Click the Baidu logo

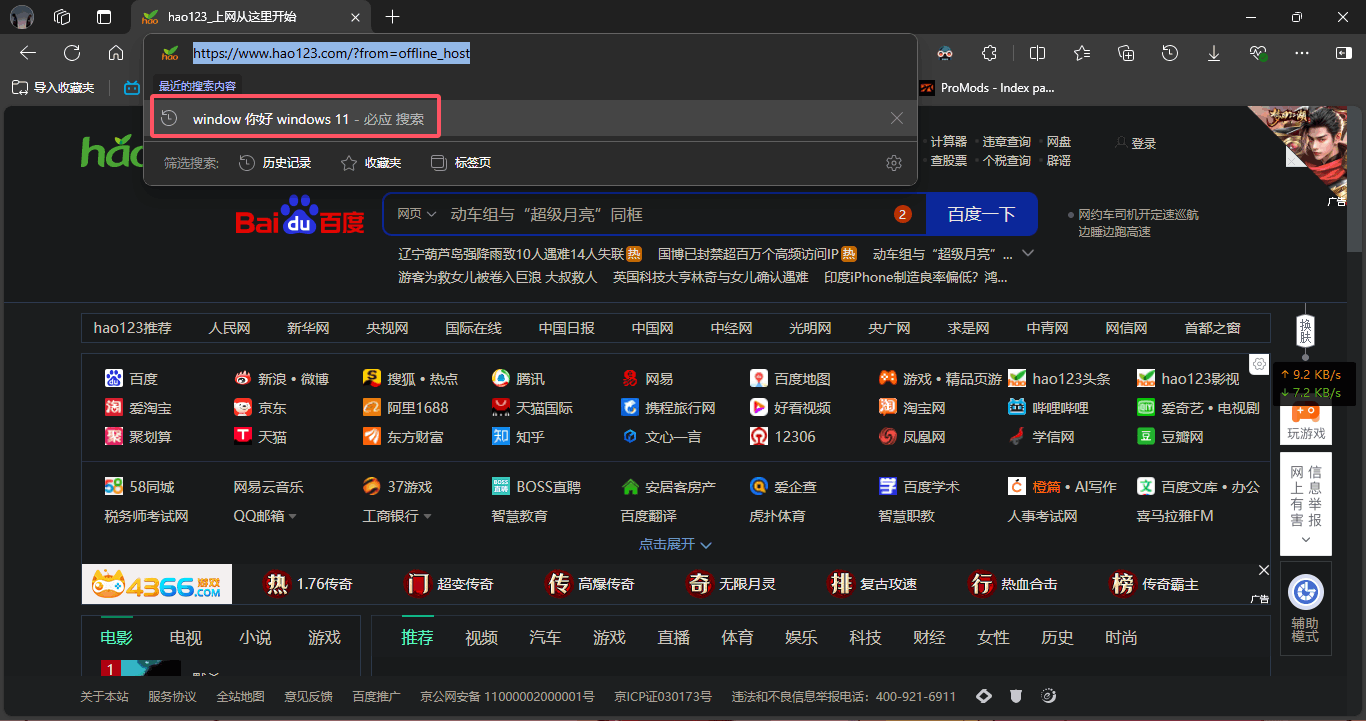(x=300, y=215)
